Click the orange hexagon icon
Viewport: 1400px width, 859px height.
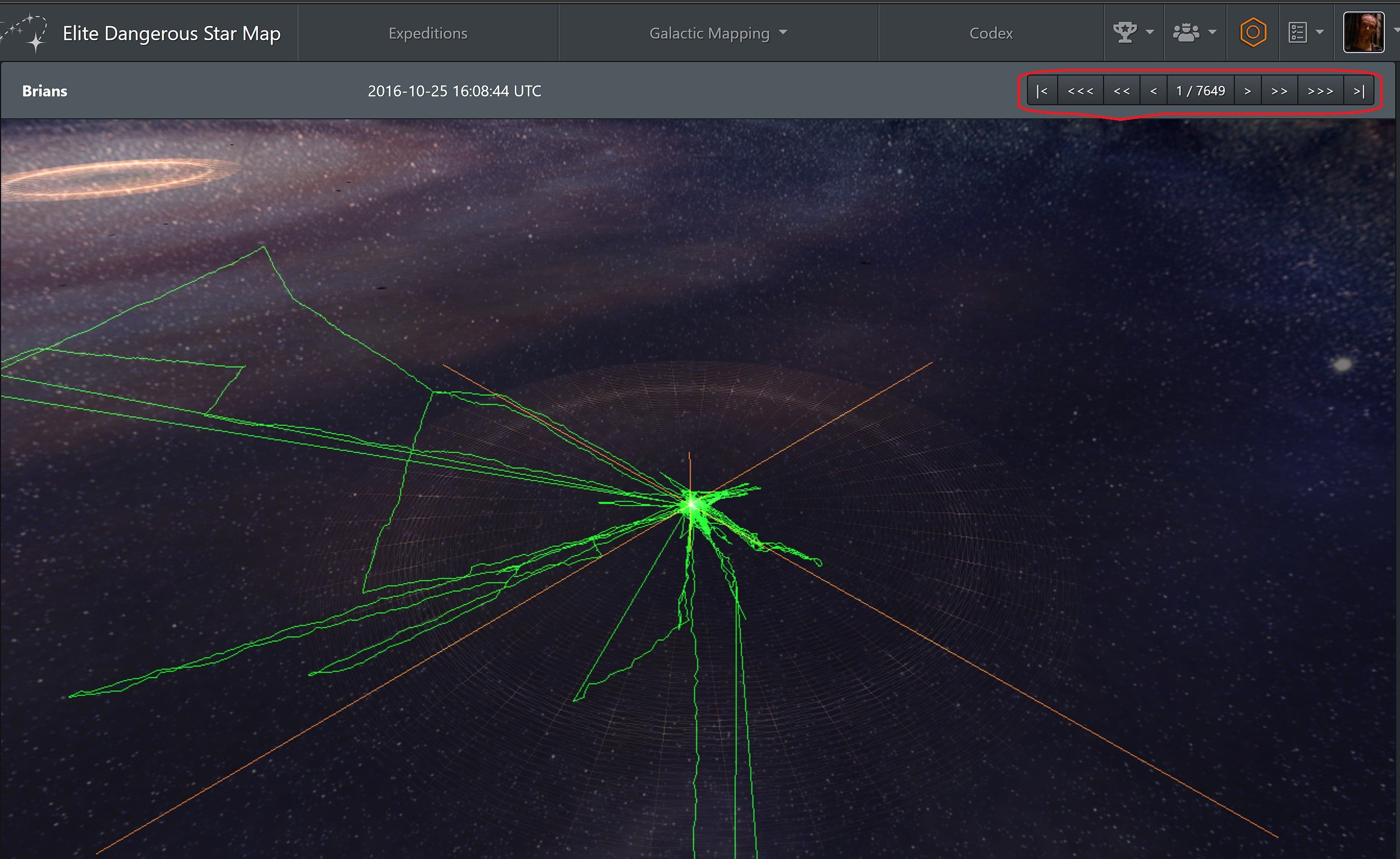(x=1253, y=32)
